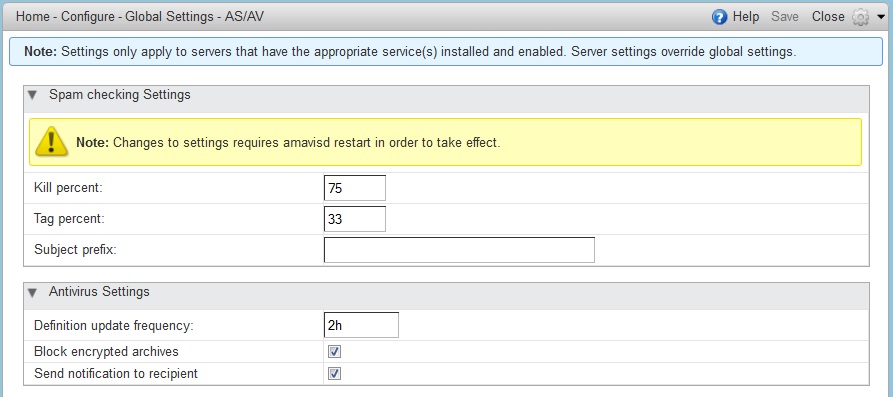Click the Send notification to recipient label
893x397 pixels.
(116, 374)
